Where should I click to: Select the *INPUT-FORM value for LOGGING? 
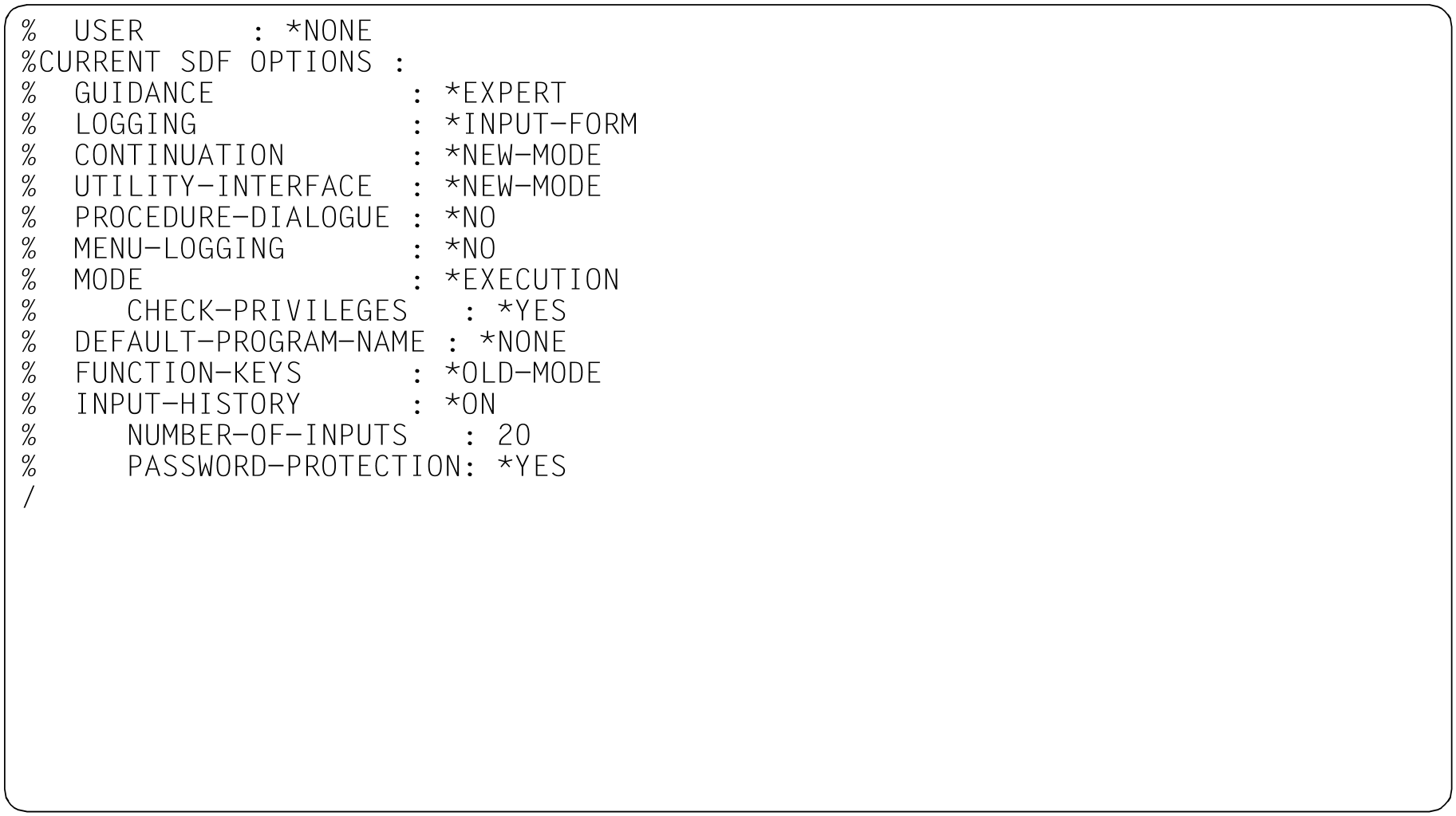click(541, 124)
